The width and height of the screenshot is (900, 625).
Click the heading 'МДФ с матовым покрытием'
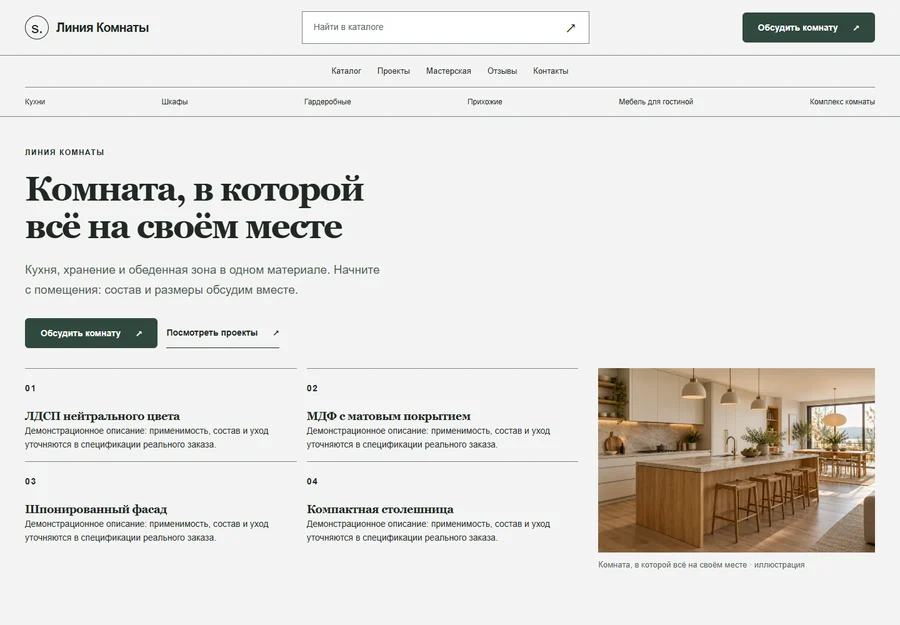(389, 416)
